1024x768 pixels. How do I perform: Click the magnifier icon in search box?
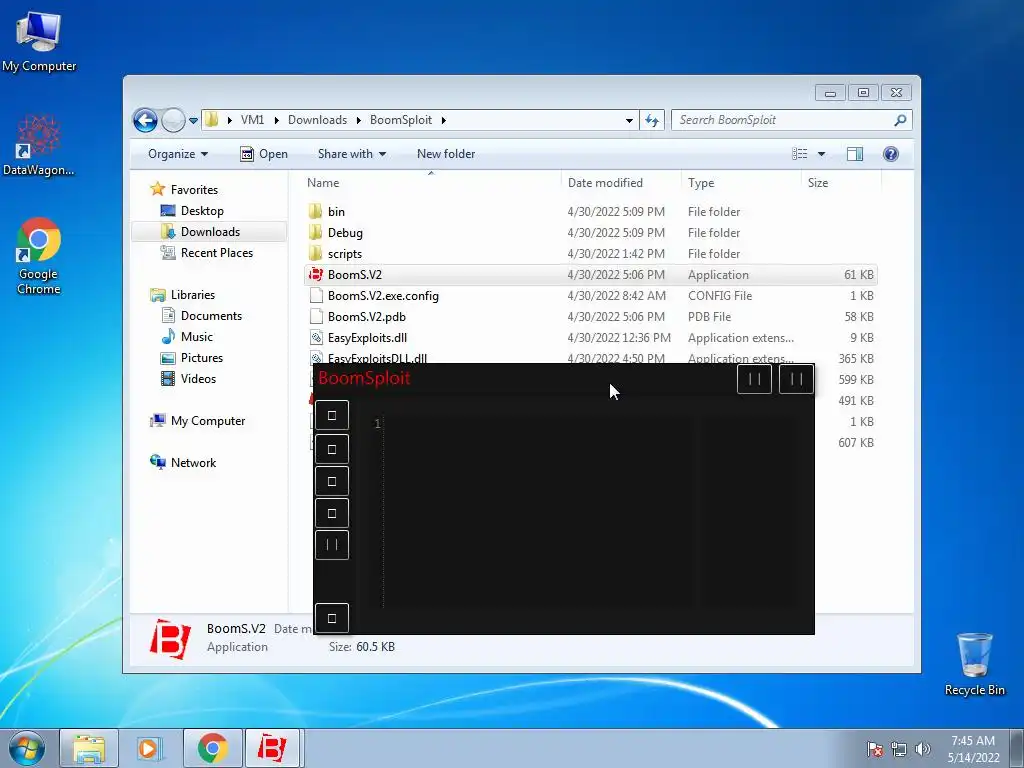[x=900, y=120]
